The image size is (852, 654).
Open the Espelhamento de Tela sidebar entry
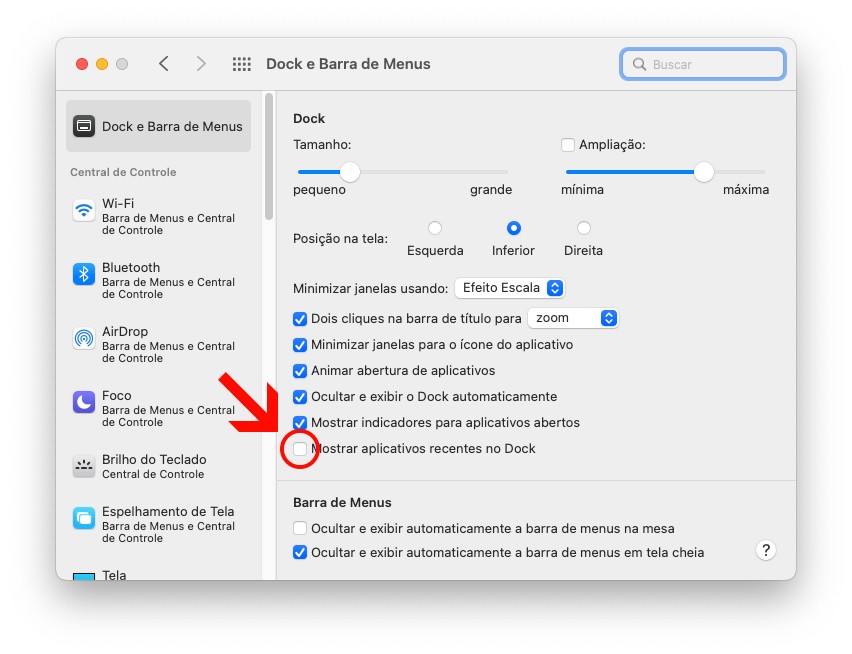point(158,524)
